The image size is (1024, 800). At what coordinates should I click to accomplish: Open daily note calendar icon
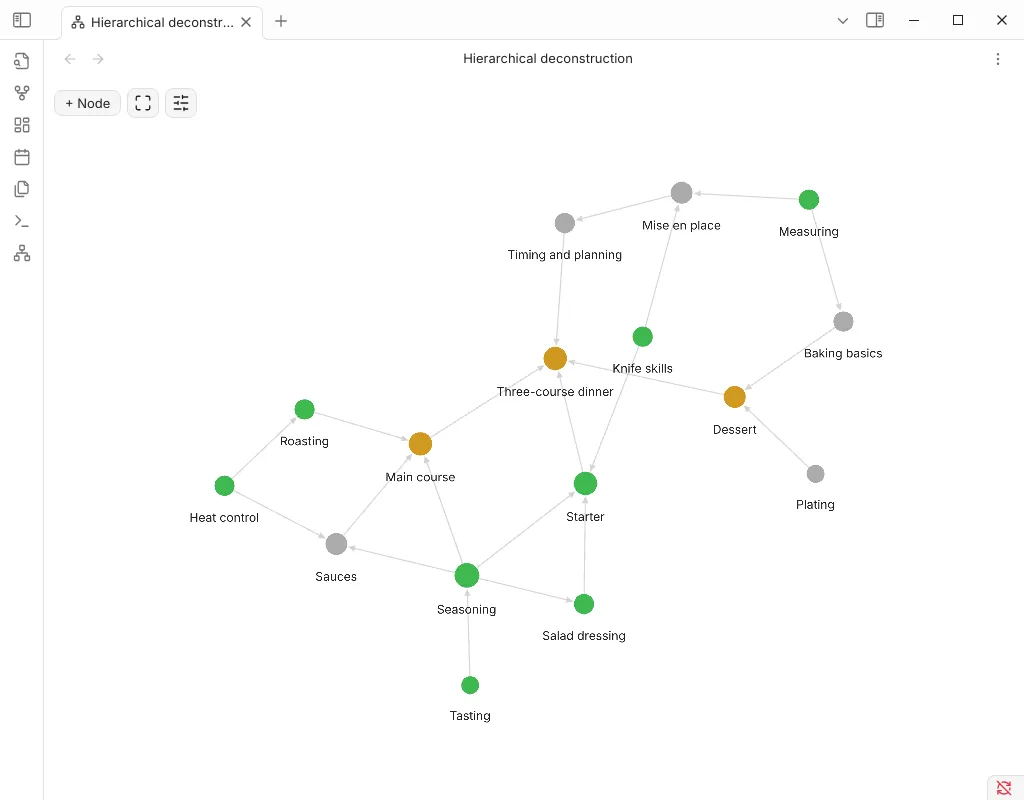tap(22, 157)
